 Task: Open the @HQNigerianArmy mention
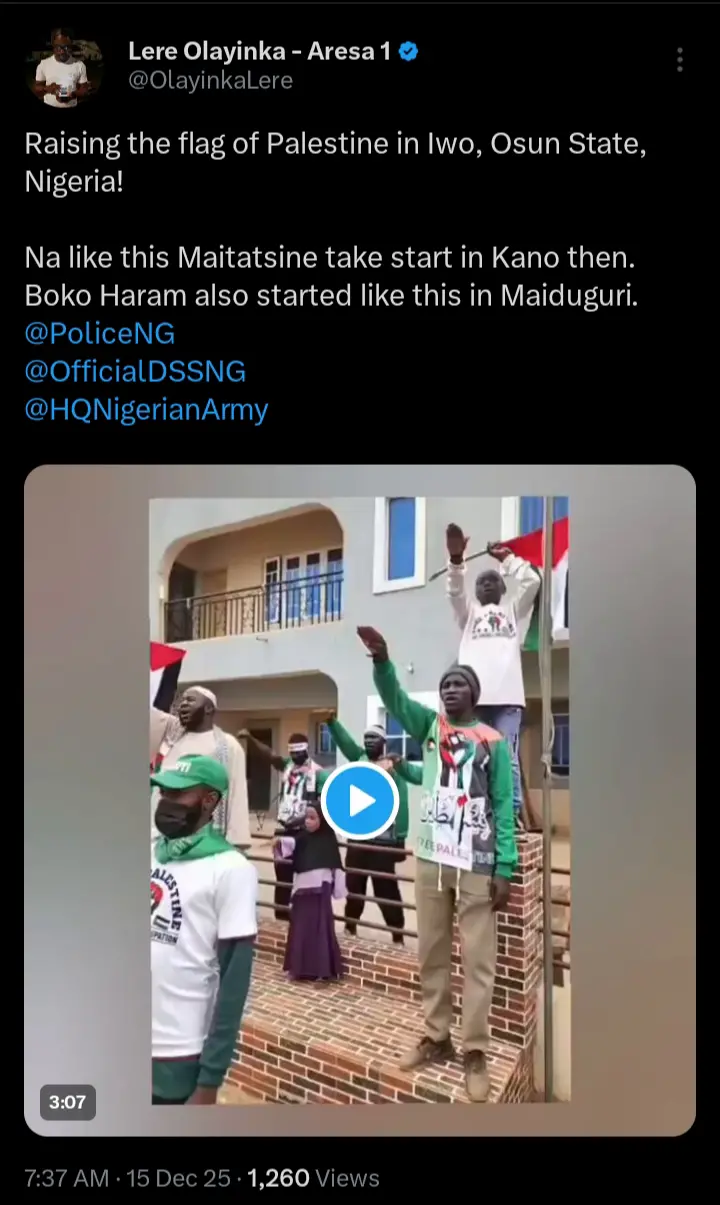point(146,410)
